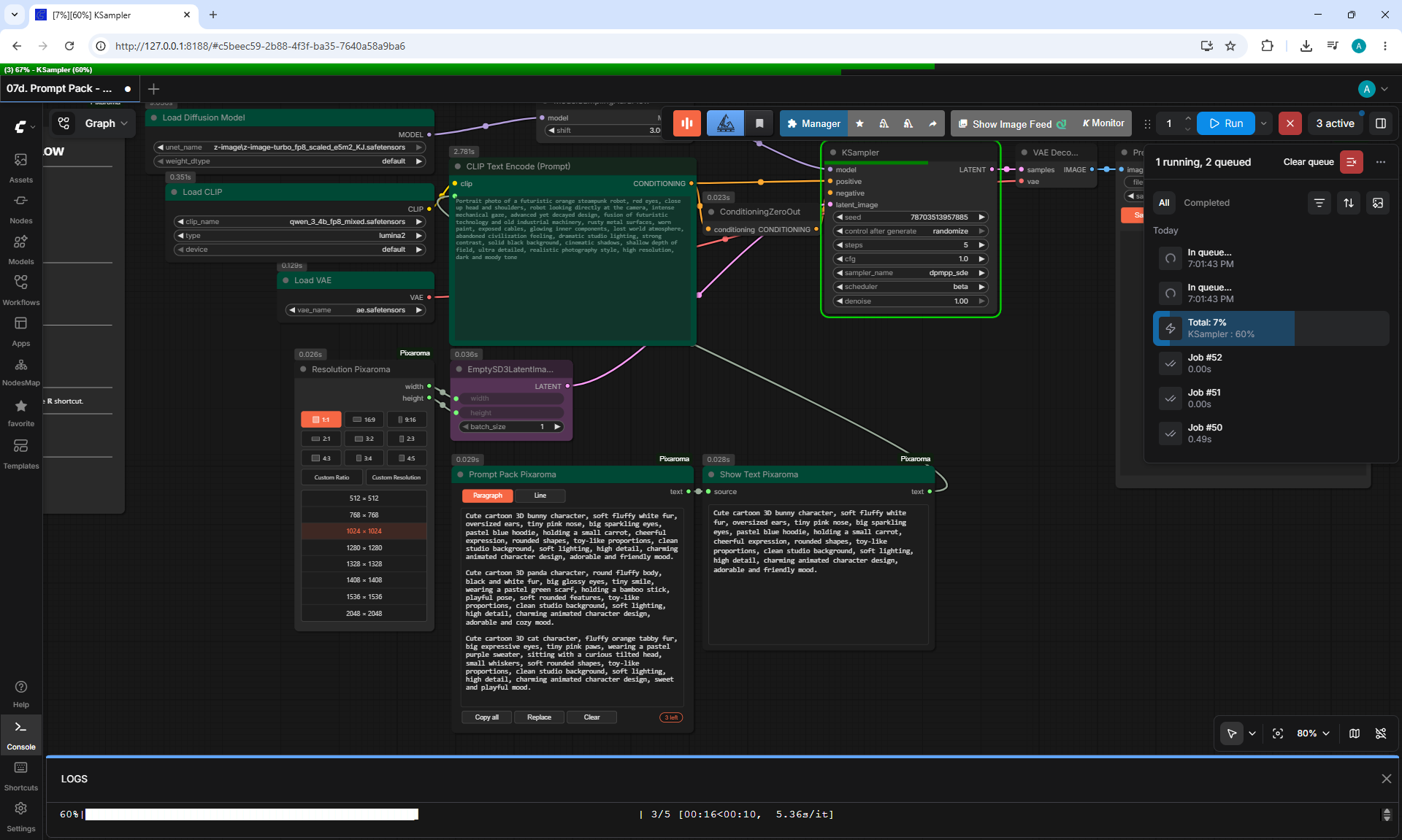
Task: Choose the 1280 × 1280 resolution
Action: tap(364, 547)
